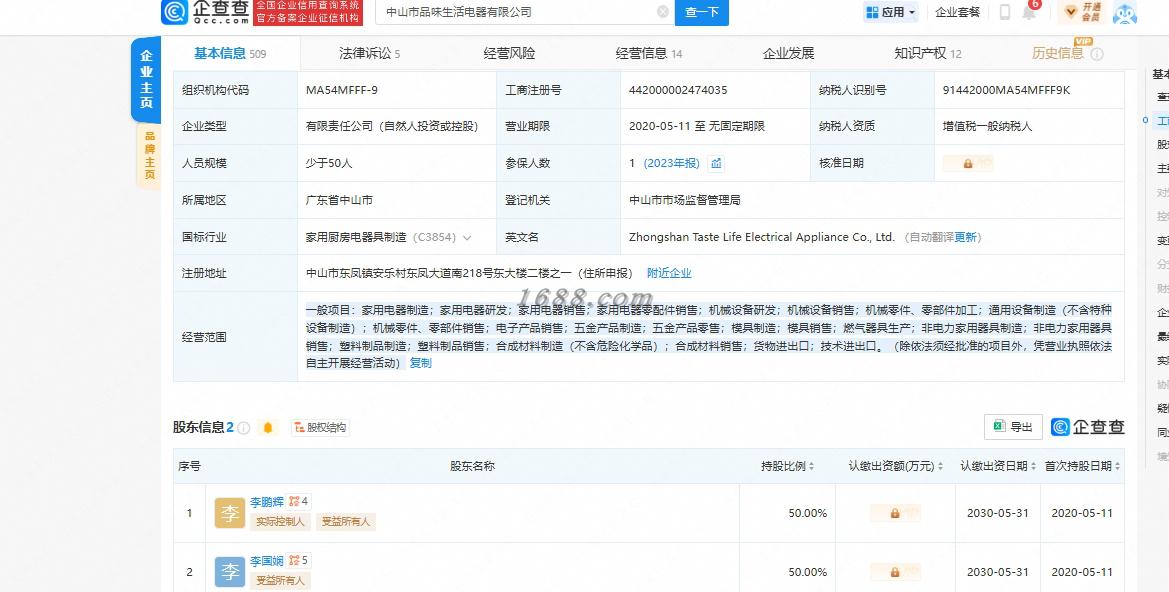Click the orange bell monitor icon
1169x592 pixels.
268,427
